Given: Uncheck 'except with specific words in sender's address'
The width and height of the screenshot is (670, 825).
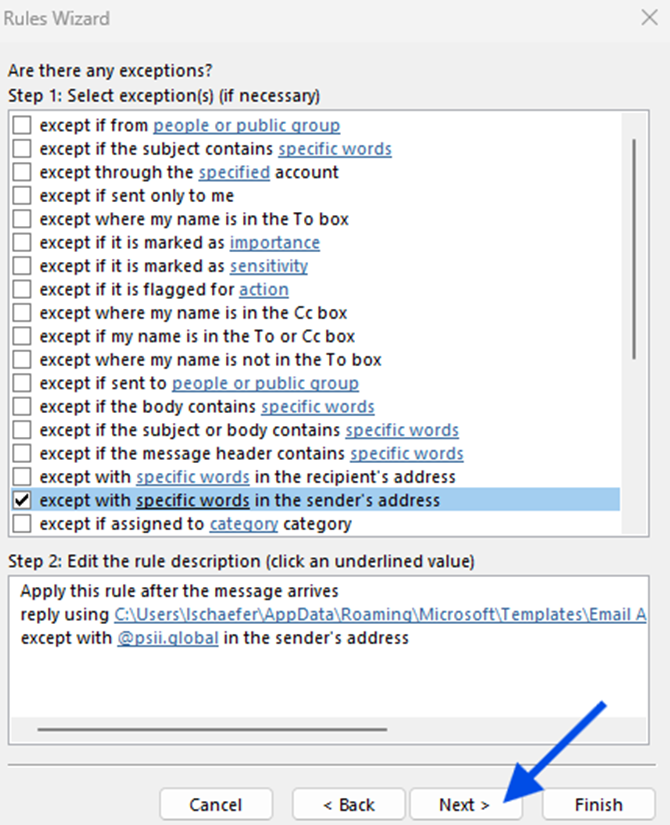Looking at the screenshot, I should (x=22, y=500).
